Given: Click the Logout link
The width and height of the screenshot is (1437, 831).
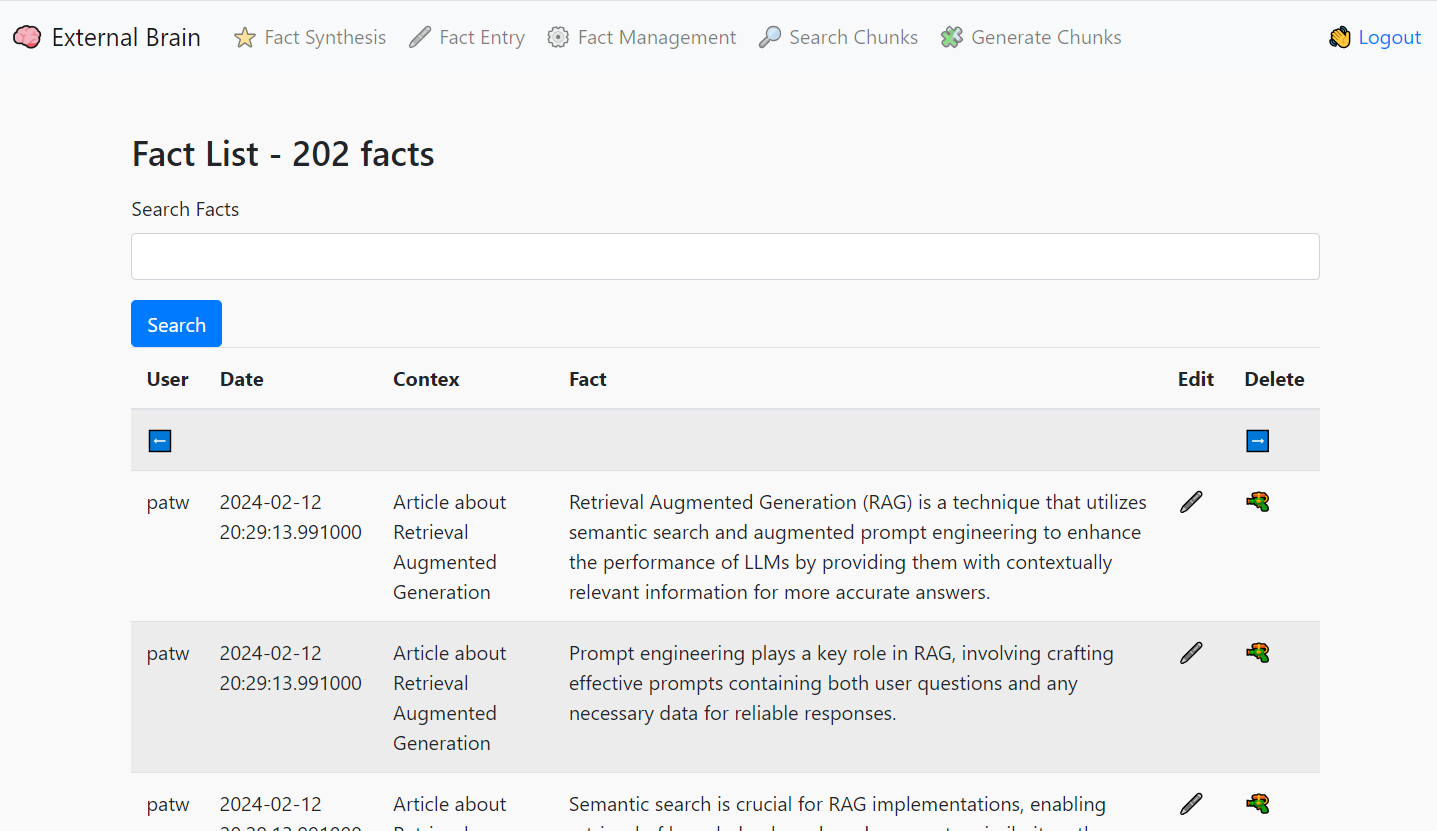Looking at the screenshot, I should (x=1389, y=37).
